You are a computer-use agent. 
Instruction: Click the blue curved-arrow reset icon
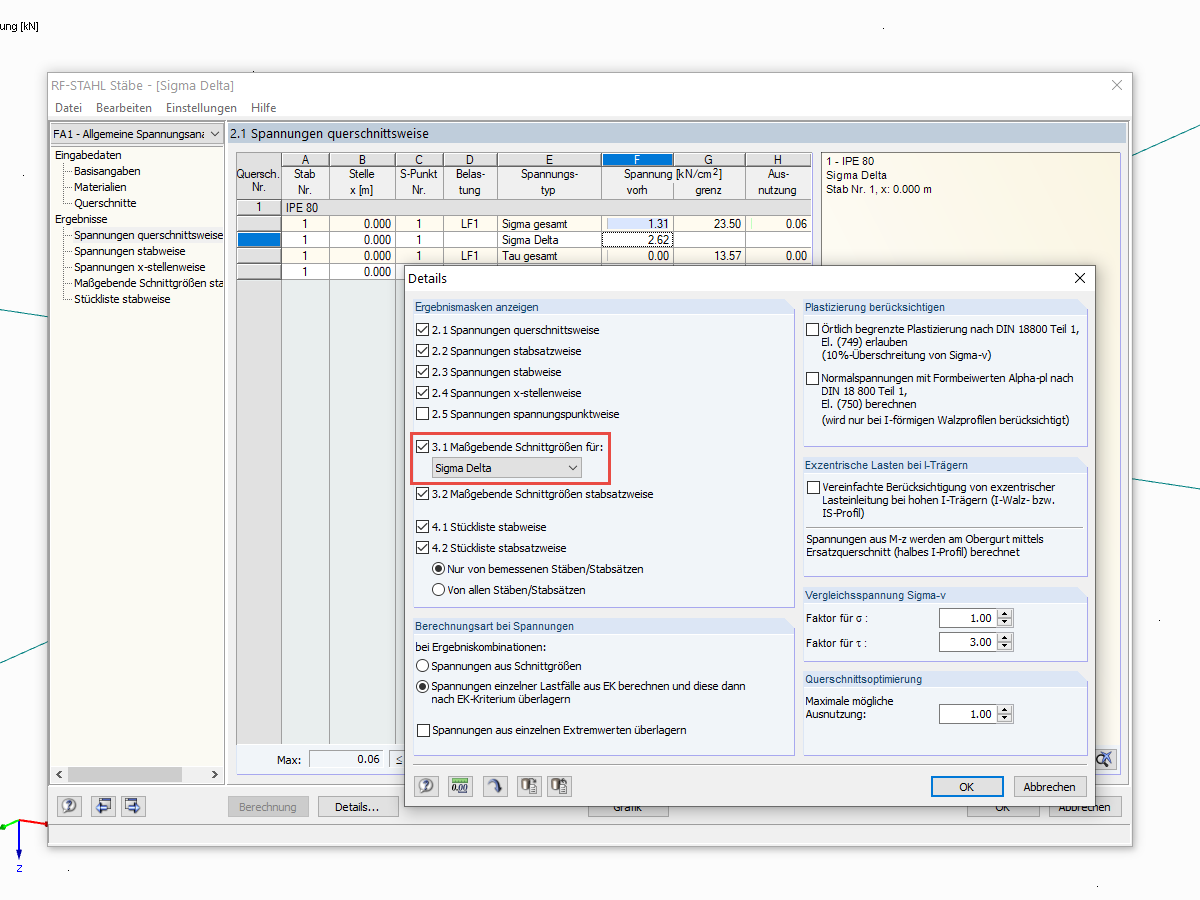[x=495, y=786]
